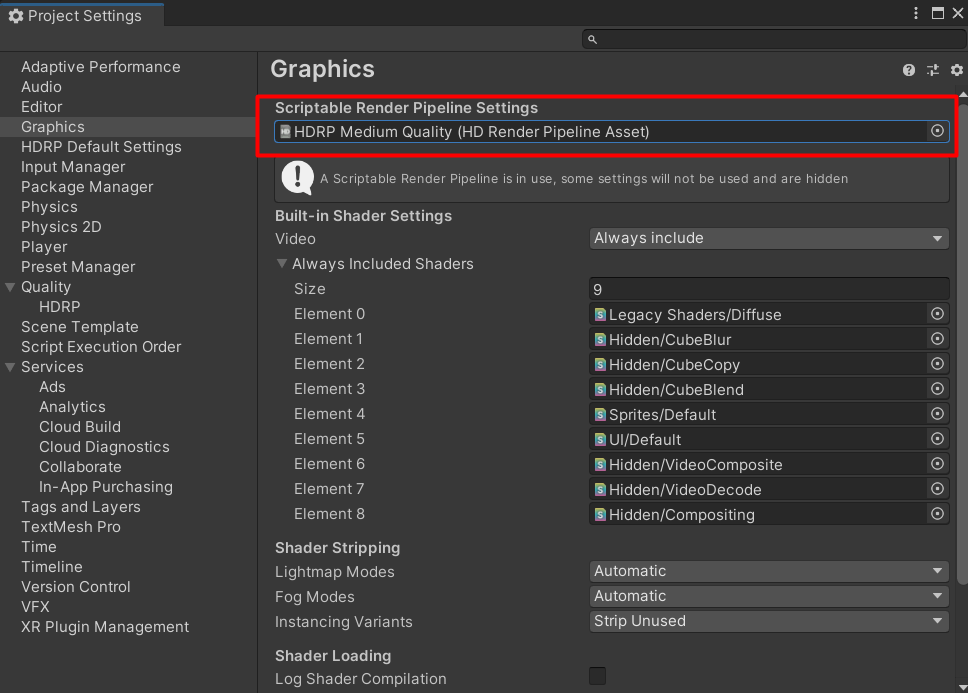Open object picker for Sprites/Default

[937, 414]
